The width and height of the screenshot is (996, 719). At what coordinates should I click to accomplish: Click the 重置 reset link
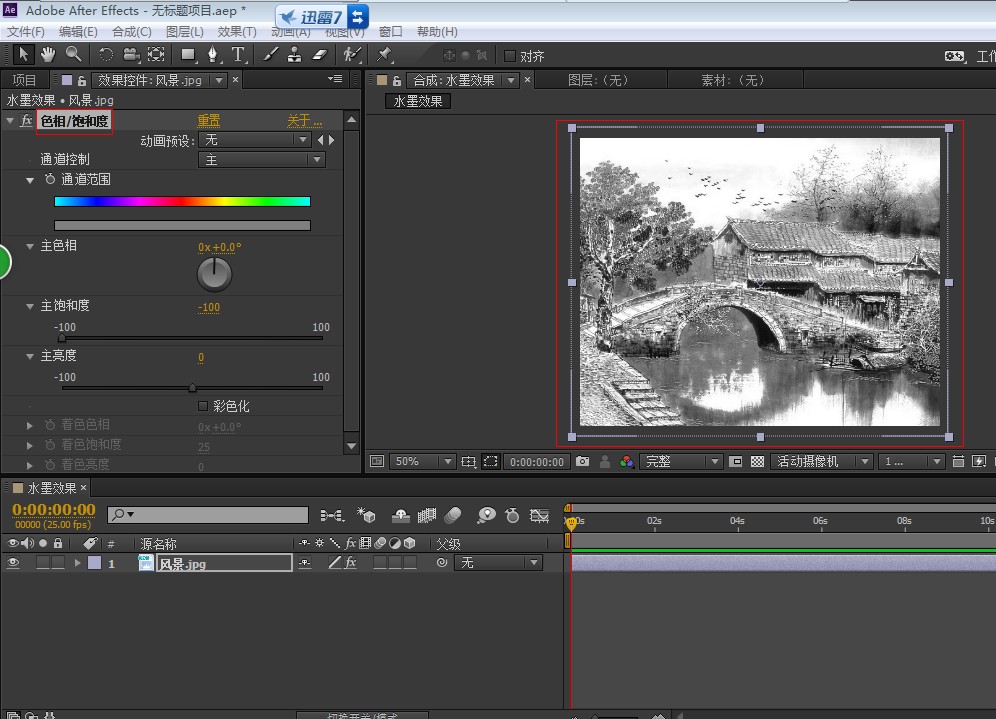click(208, 121)
